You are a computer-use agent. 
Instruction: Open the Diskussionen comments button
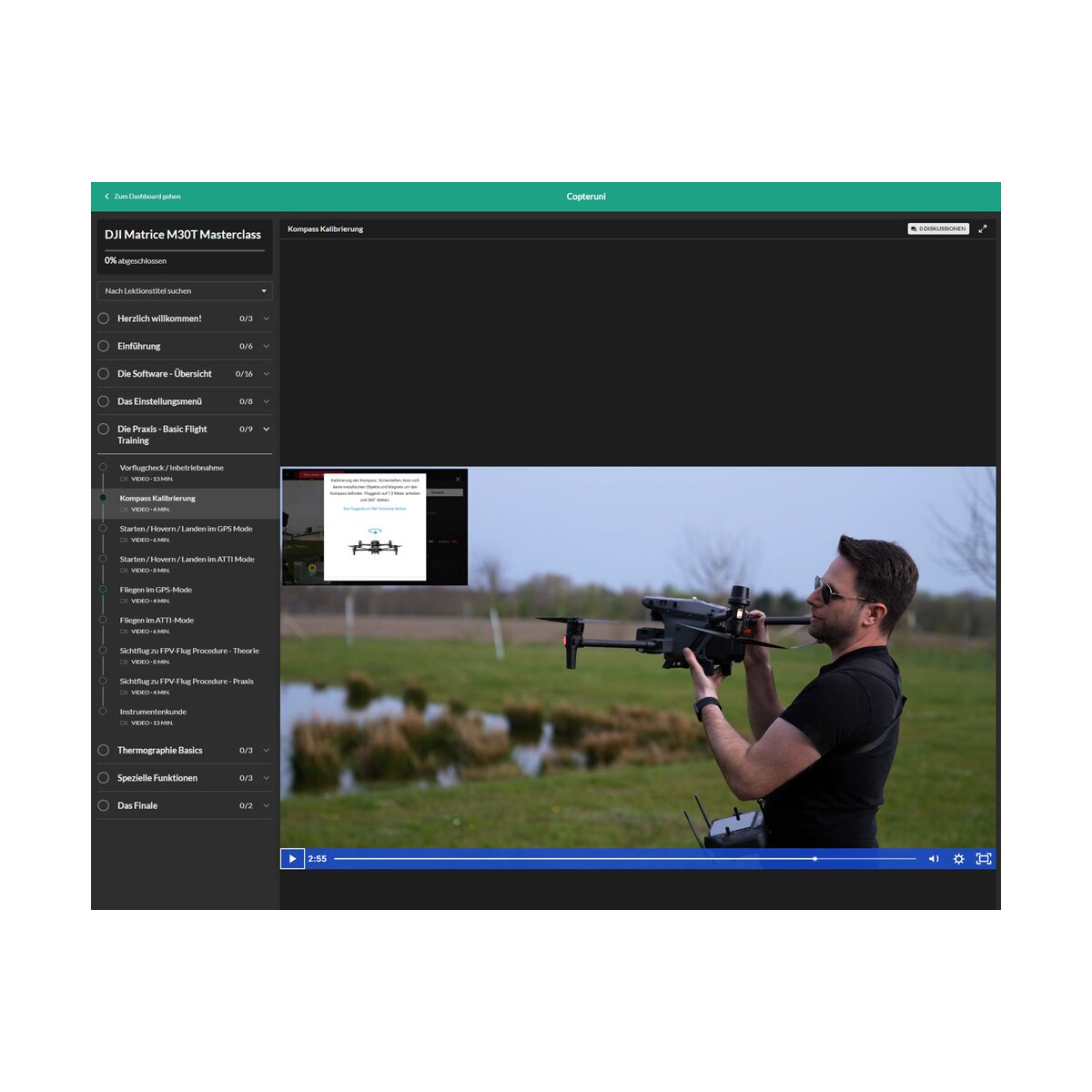pyautogui.click(x=938, y=229)
